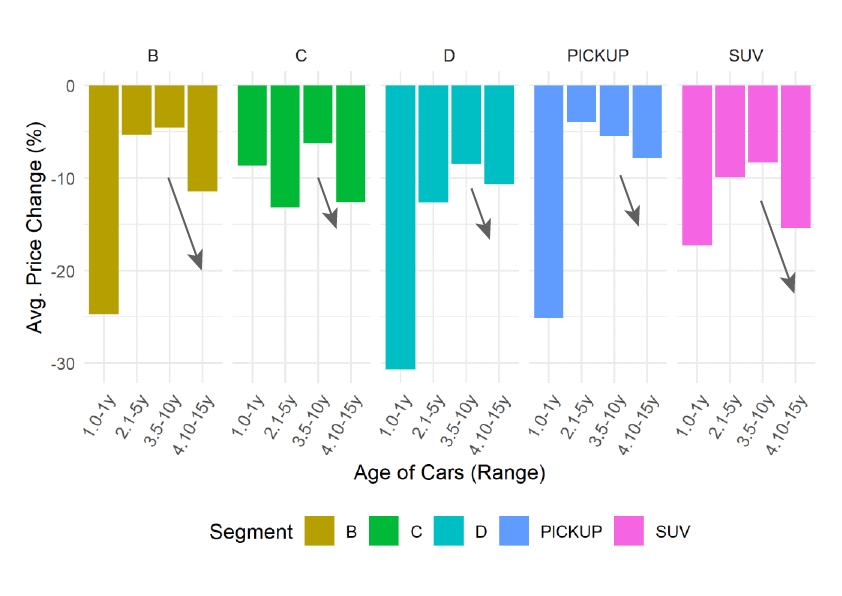This screenshot has height=596, width=842.
Task: Click the pink 10-15y bar in SUV panel
Action: (x=795, y=156)
